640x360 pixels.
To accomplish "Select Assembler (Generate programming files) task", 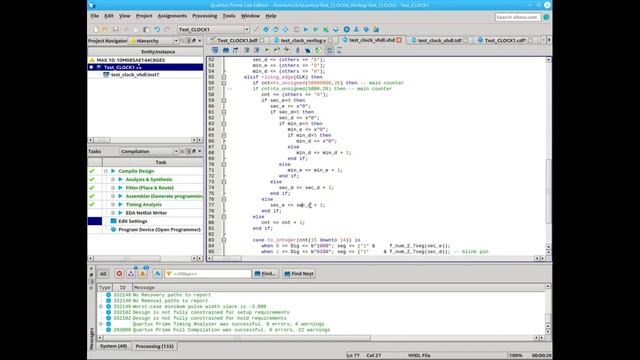I will coord(164,196).
